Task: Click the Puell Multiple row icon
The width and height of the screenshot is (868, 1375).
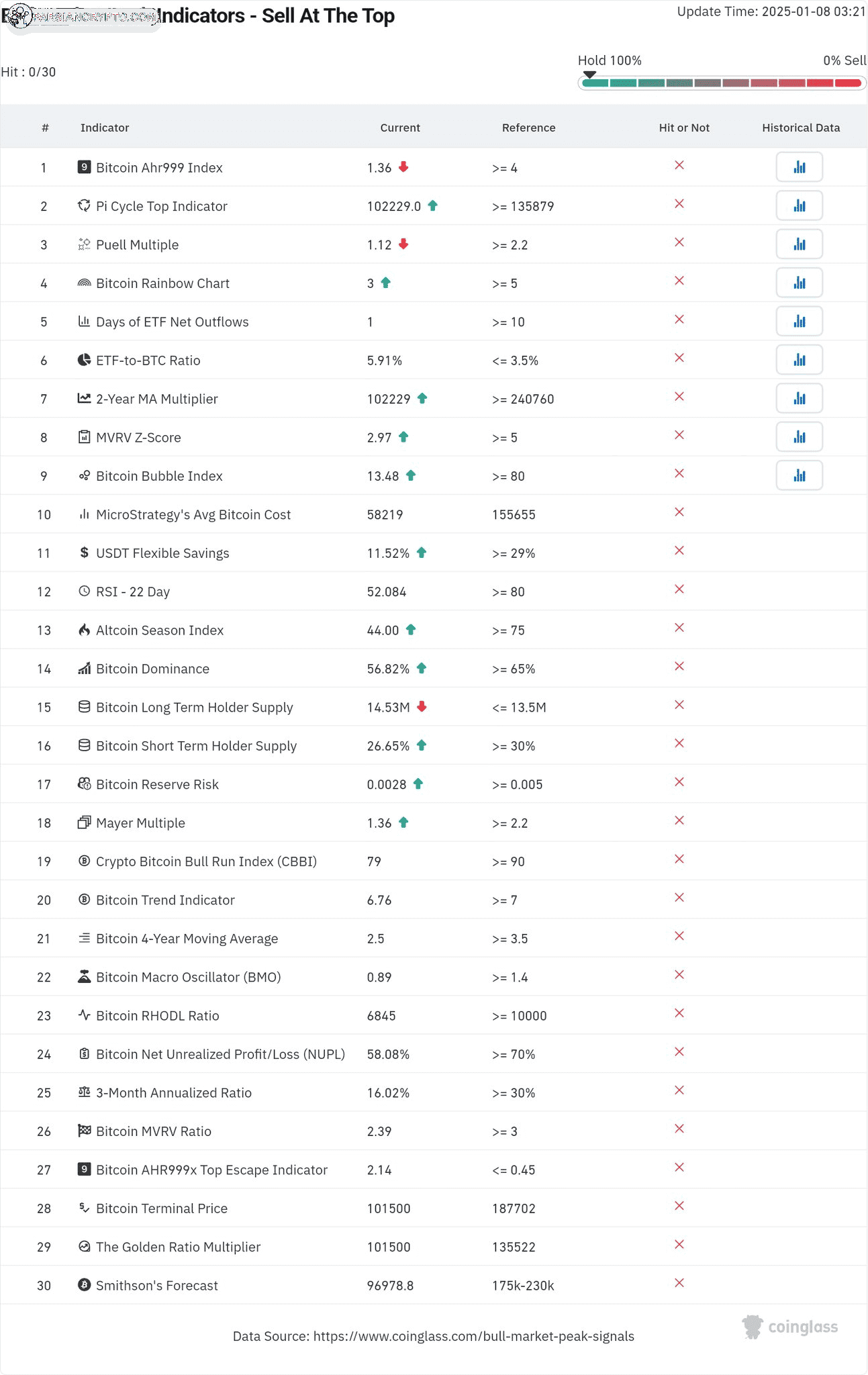Action: coord(84,244)
